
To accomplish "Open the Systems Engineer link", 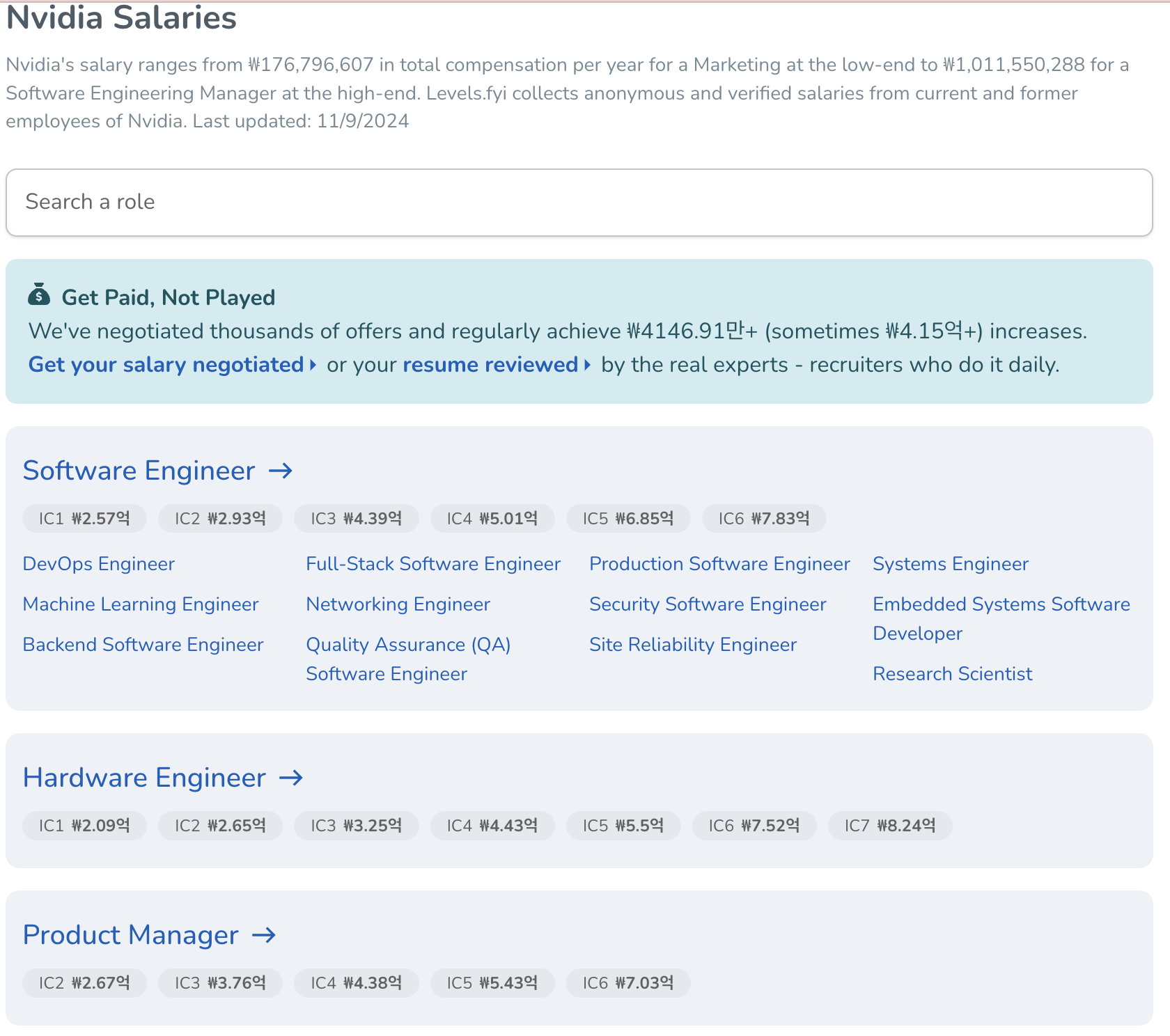I will [951, 564].
